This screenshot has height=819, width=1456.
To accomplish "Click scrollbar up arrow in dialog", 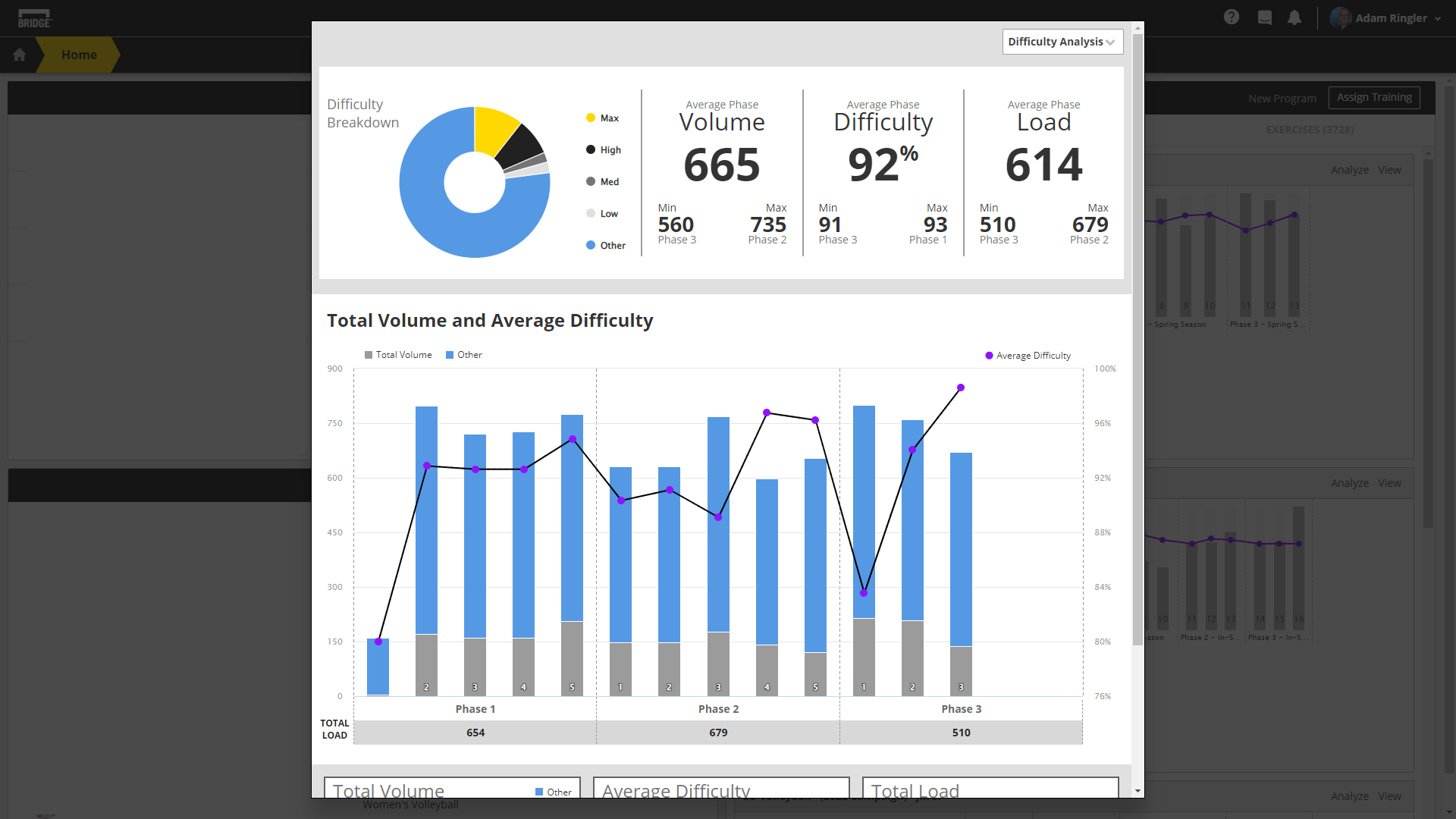I will [x=1137, y=28].
